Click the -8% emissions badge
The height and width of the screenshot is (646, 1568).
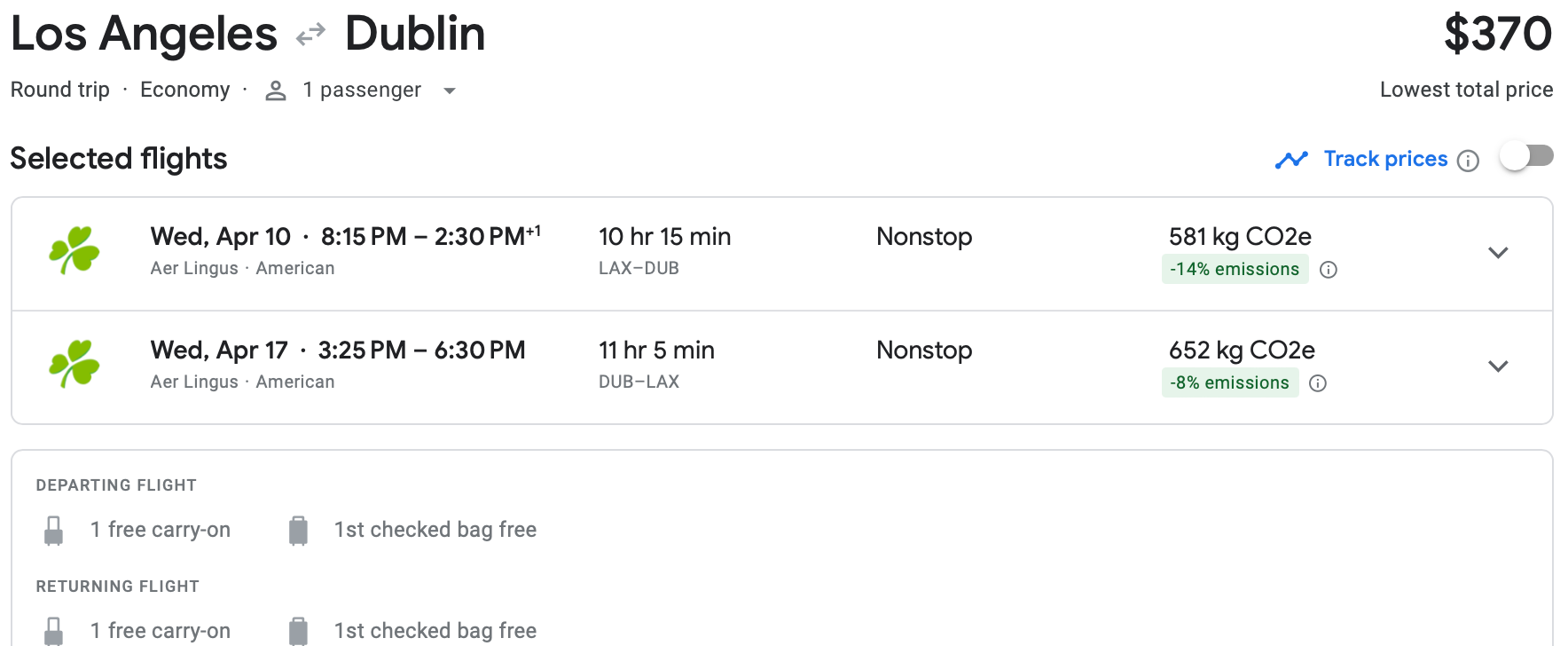point(1229,382)
